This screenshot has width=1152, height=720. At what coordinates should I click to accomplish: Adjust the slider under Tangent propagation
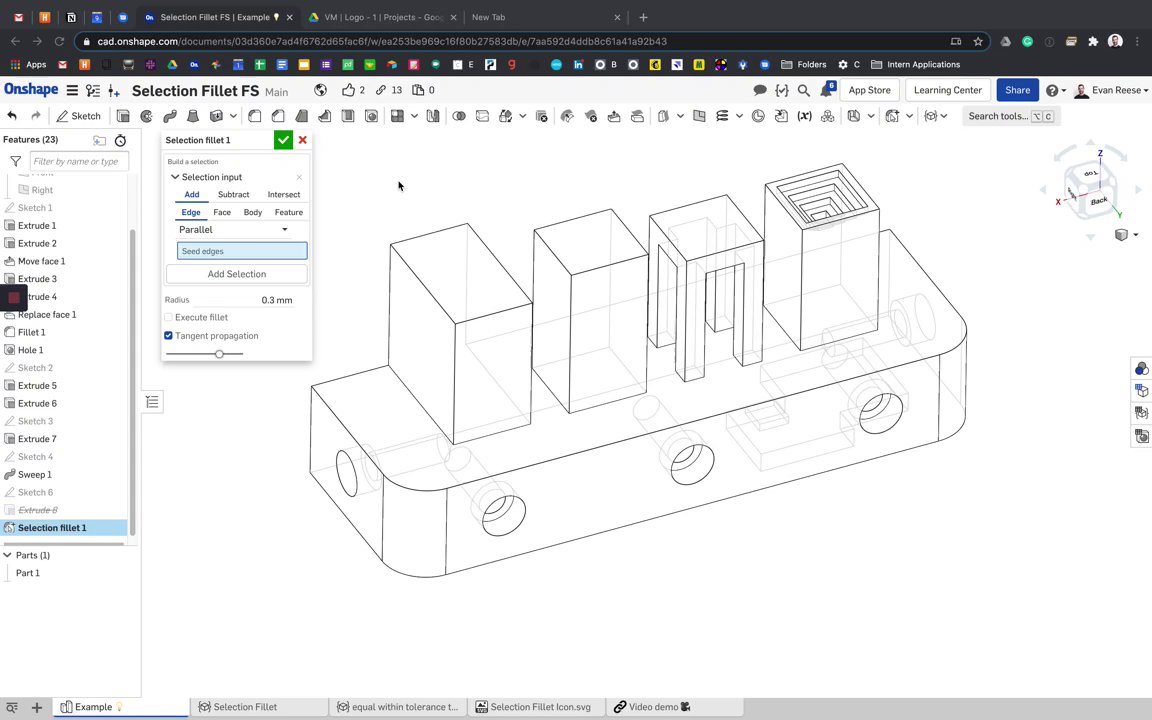click(x=219, y=354)
